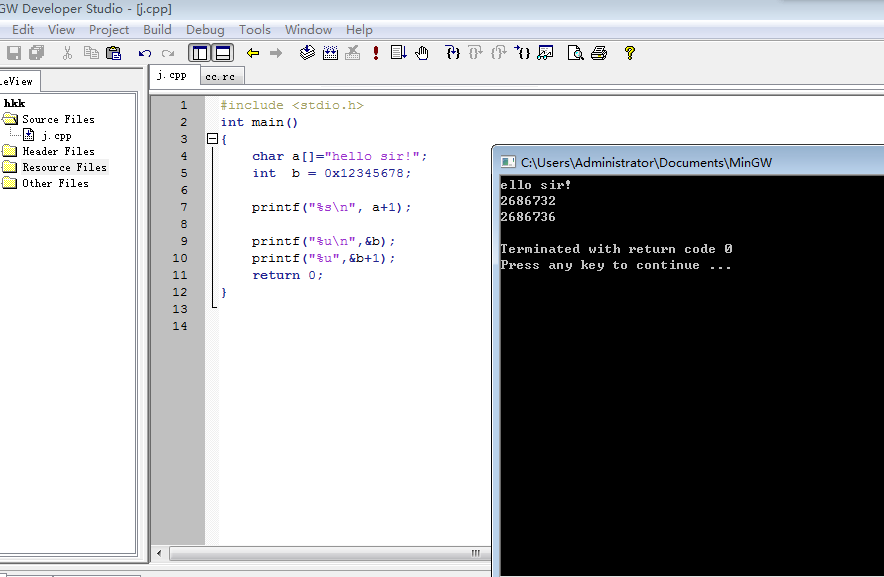Click line number 14 in the gutter
The width and height of the screenshot is (884, 577).
coord(180,326)
